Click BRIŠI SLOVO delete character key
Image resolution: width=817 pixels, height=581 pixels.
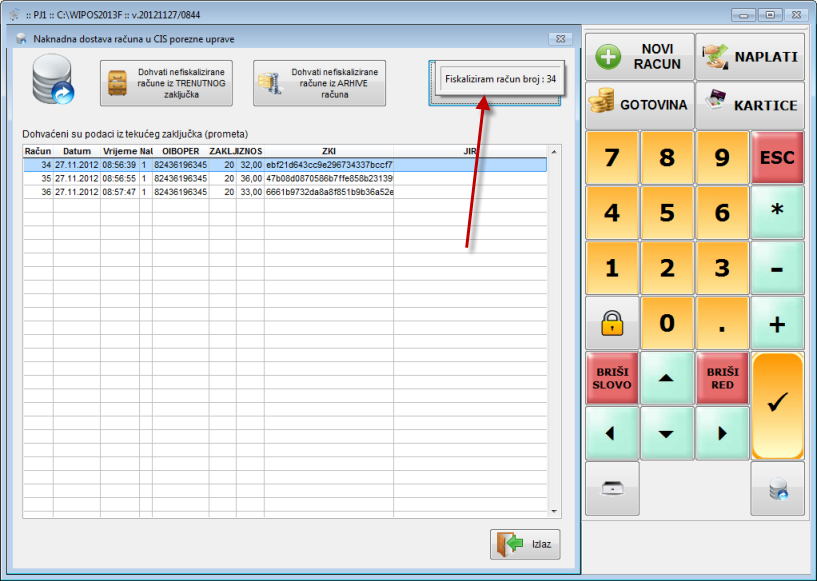[x=611, y=379]
